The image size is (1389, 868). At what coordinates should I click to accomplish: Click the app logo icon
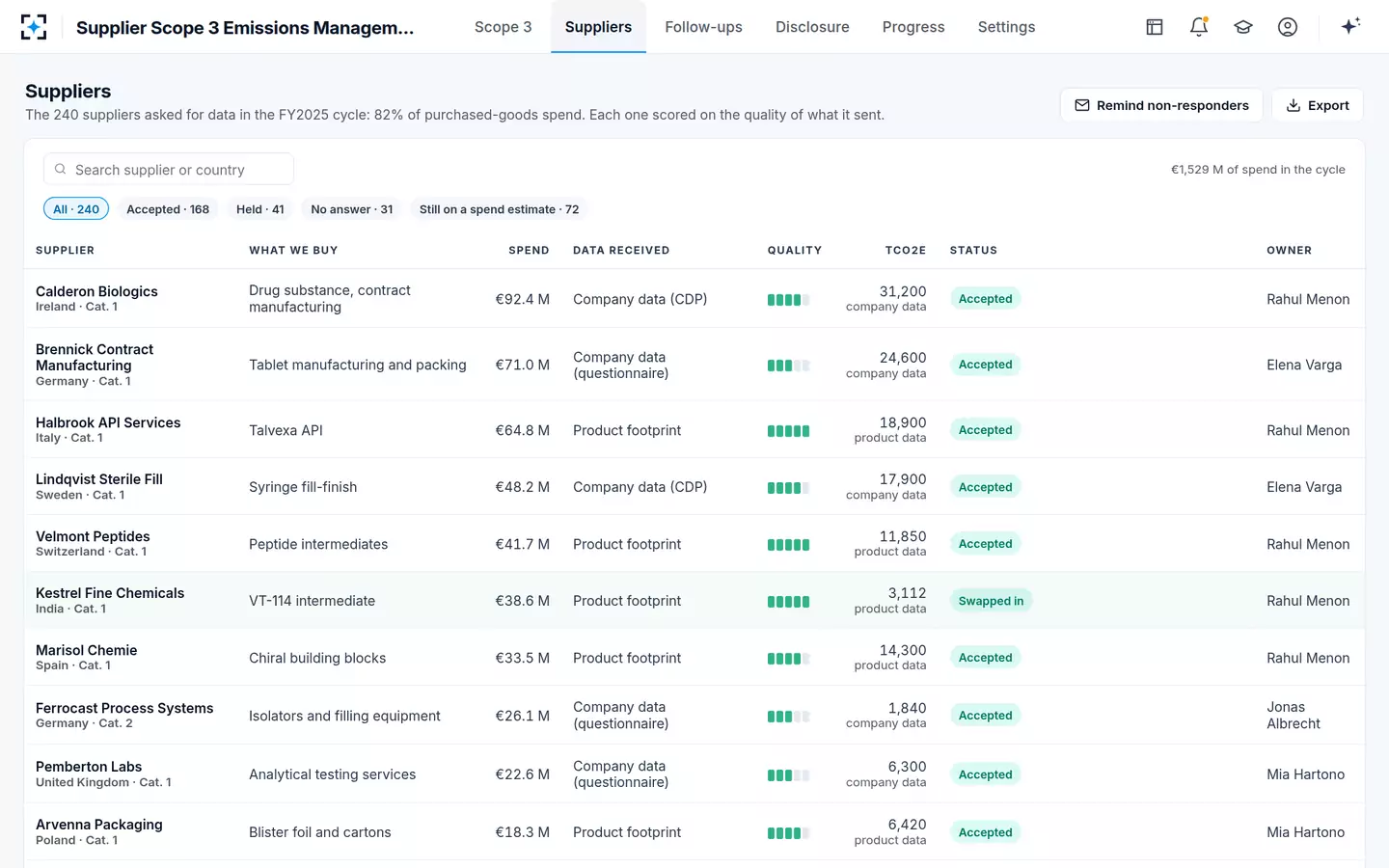pyautogui.click(x=34, y=27)
